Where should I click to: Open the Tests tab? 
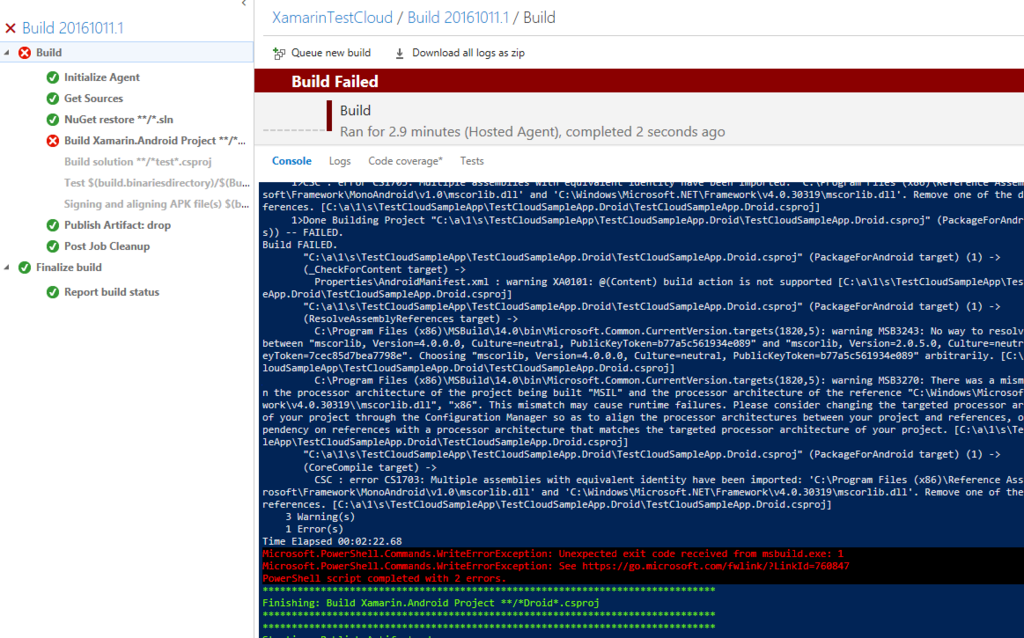click(472, 161)
